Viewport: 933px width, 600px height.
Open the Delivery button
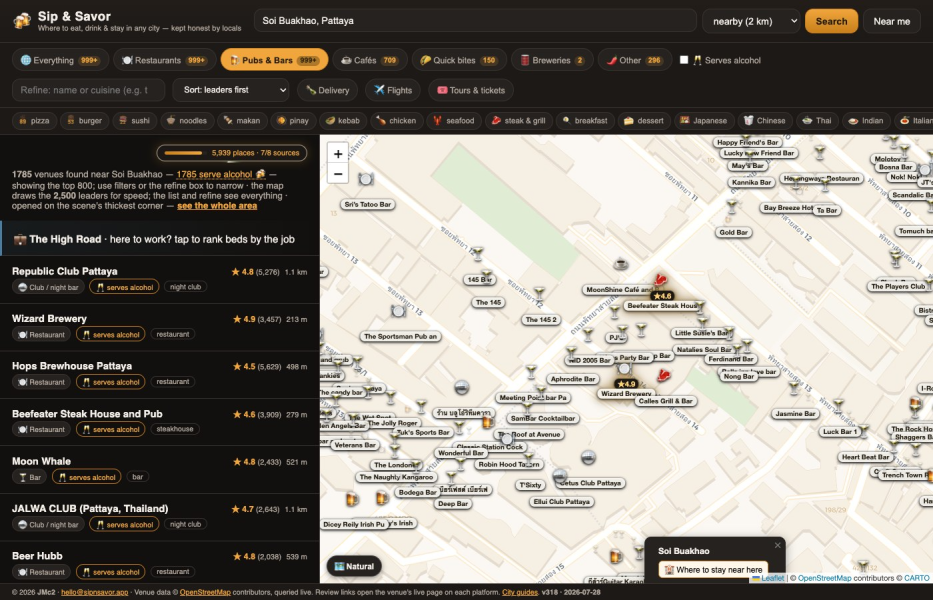click(327, 90)
